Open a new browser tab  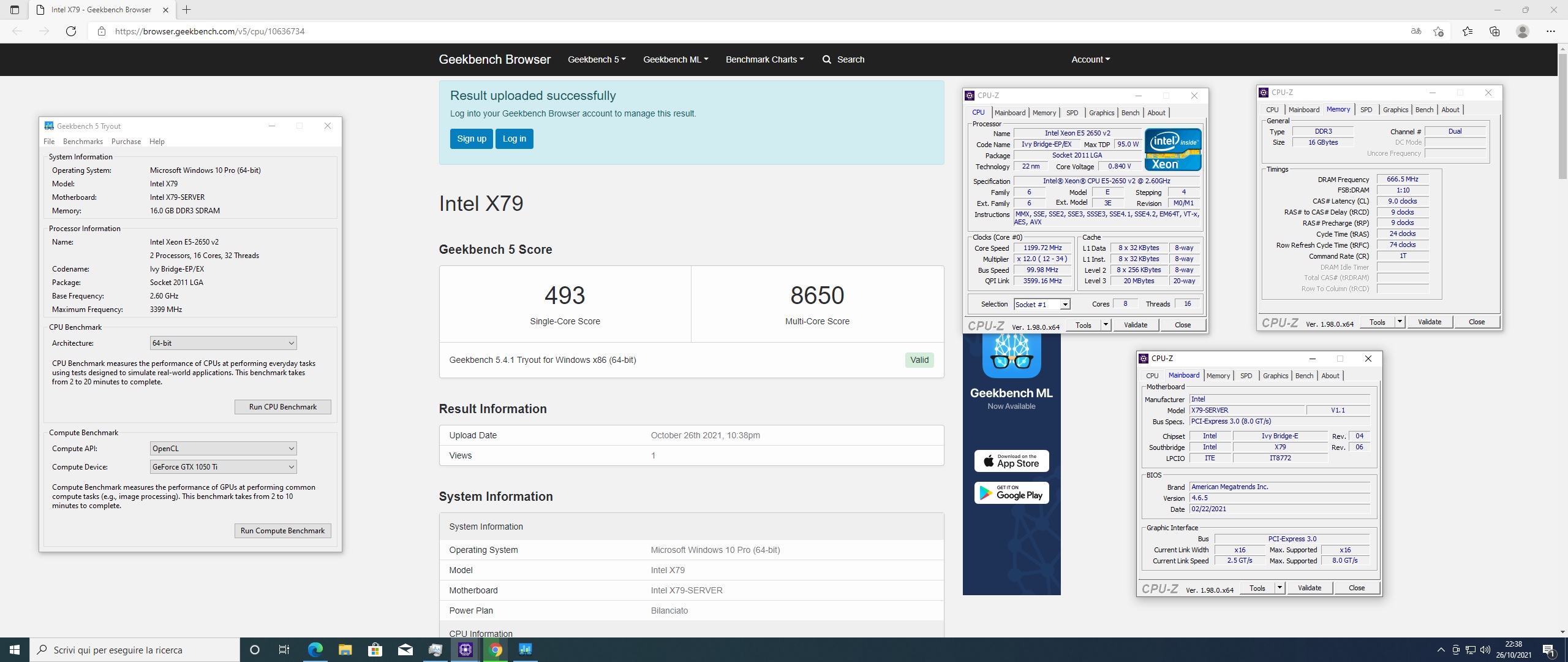187,10
